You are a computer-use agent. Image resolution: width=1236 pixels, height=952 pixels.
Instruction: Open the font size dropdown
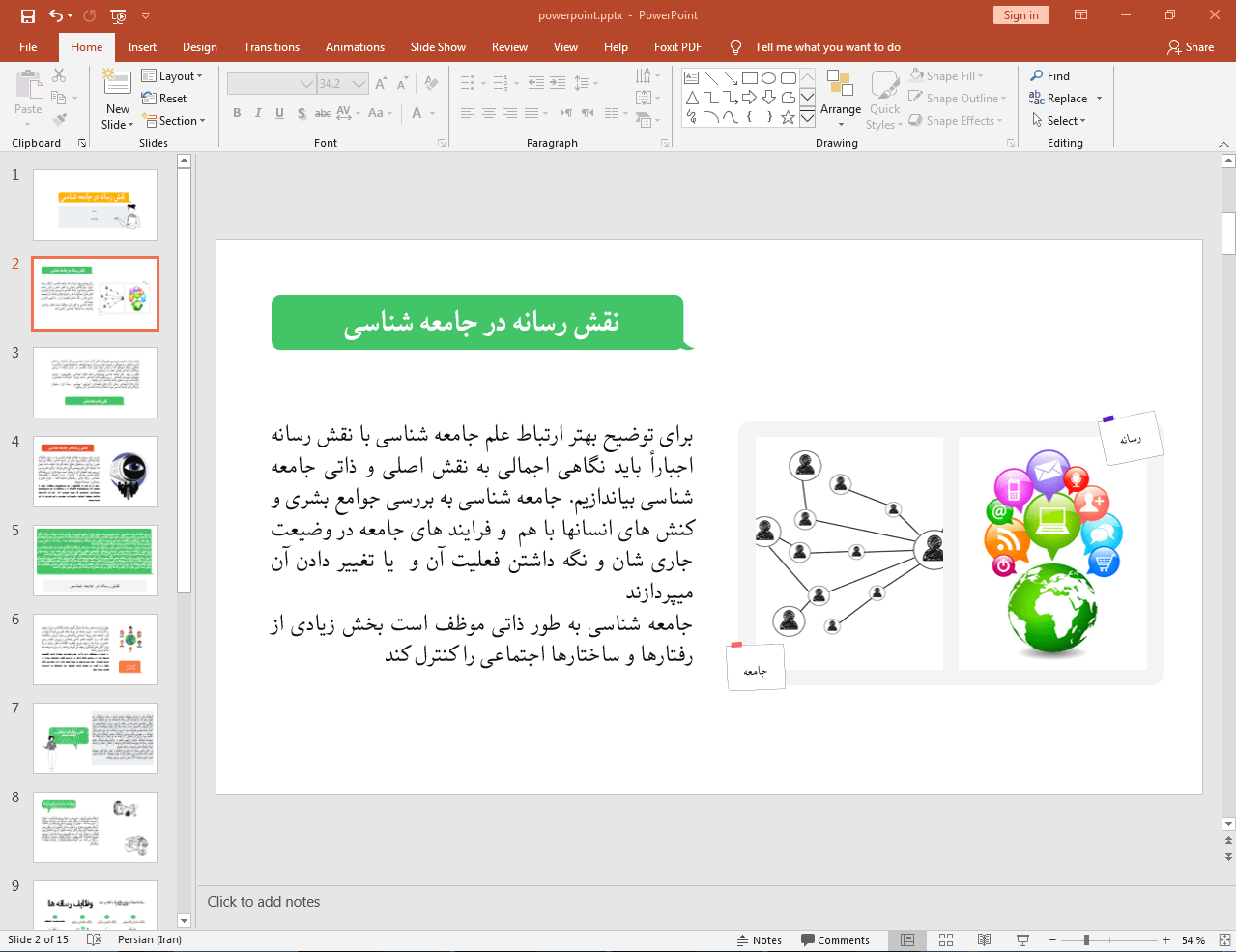(359, 84)
